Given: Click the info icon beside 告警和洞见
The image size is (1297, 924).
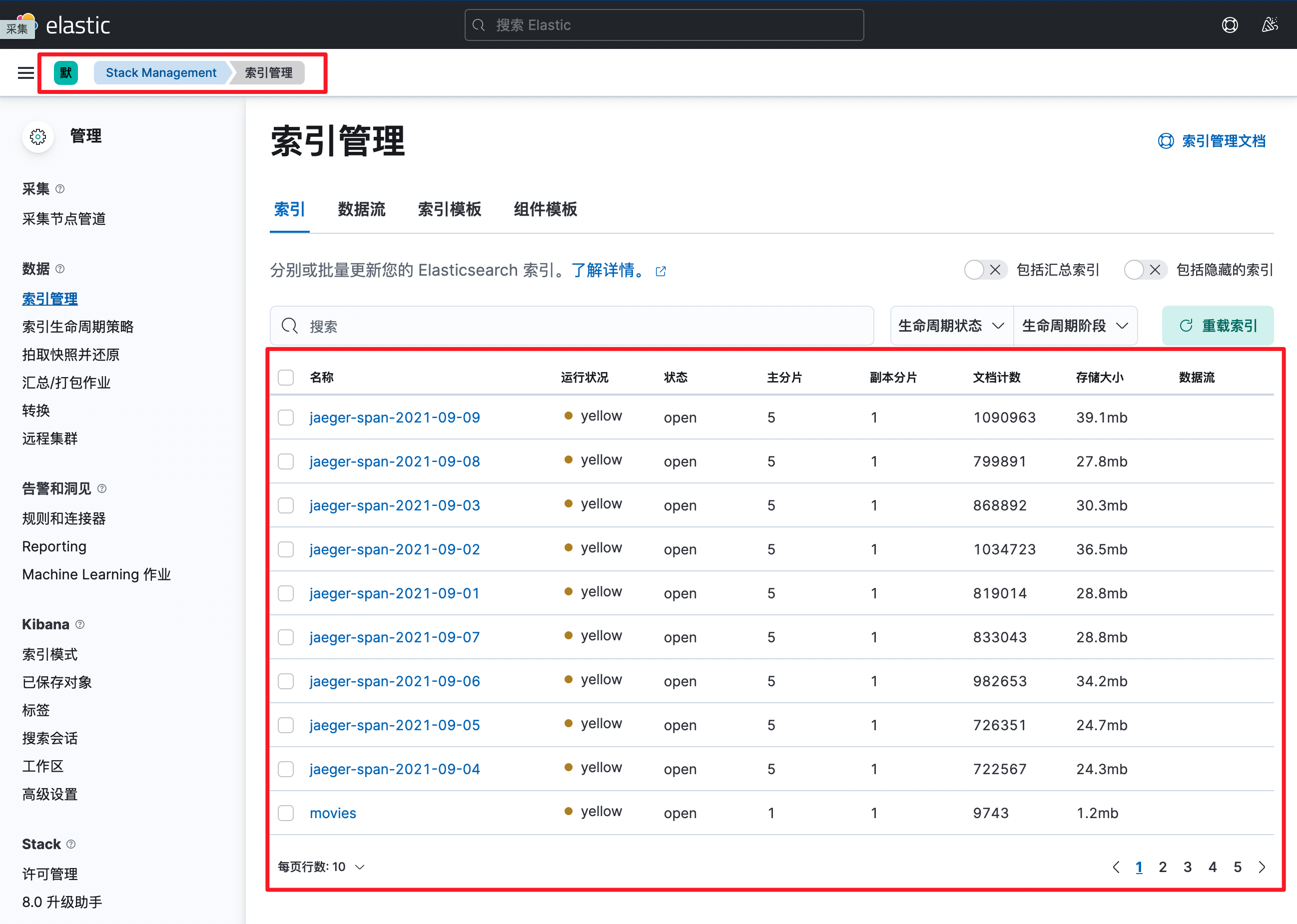Looking at the screenshot, I should coord(102,488).
